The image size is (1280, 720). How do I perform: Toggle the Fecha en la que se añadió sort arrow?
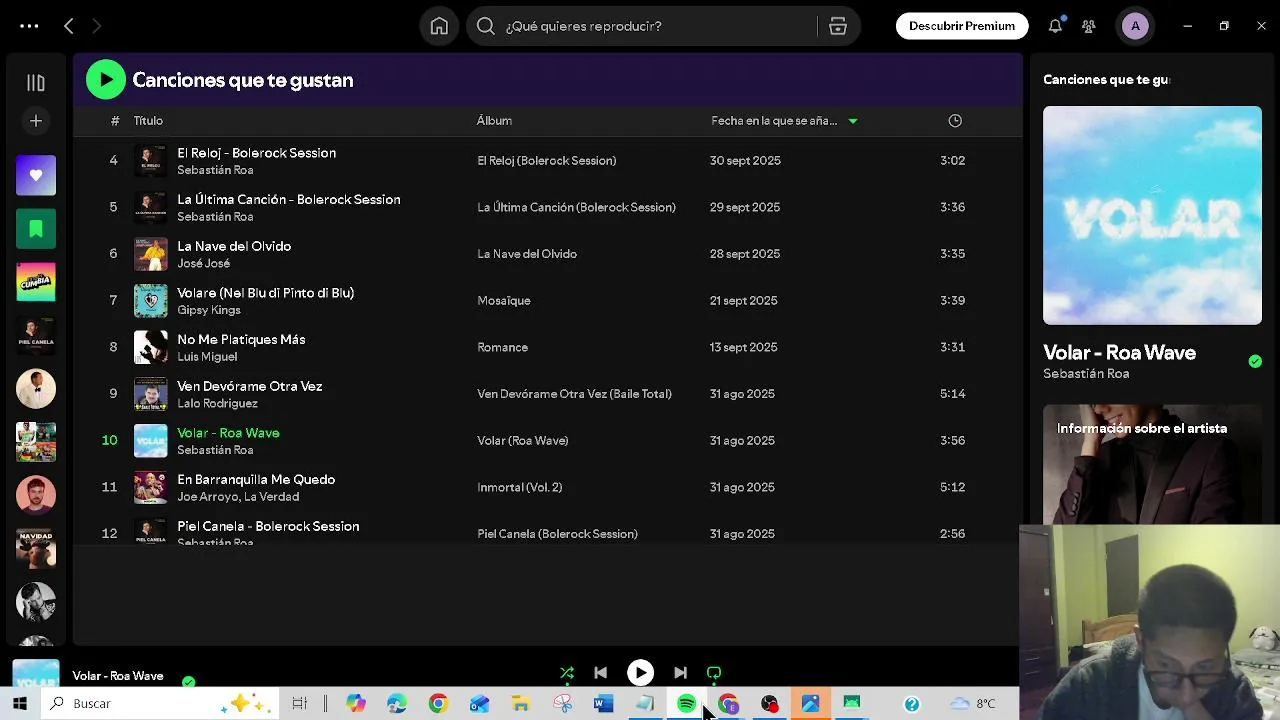pyautogui.click(x=853, y=121)
